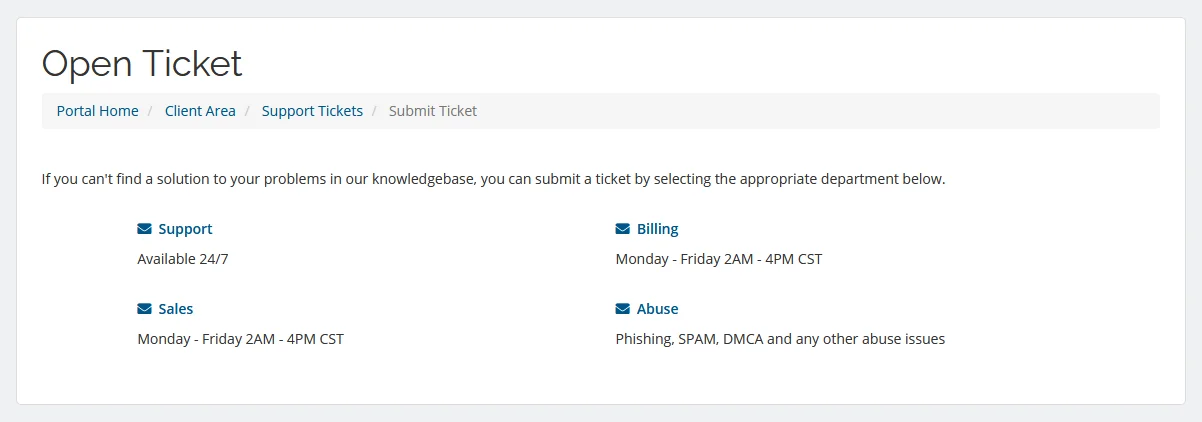Viewport: 1202px width, 422px height.
Task: Go to Portal Home in breadcrumb
Action: coord(97,111)
